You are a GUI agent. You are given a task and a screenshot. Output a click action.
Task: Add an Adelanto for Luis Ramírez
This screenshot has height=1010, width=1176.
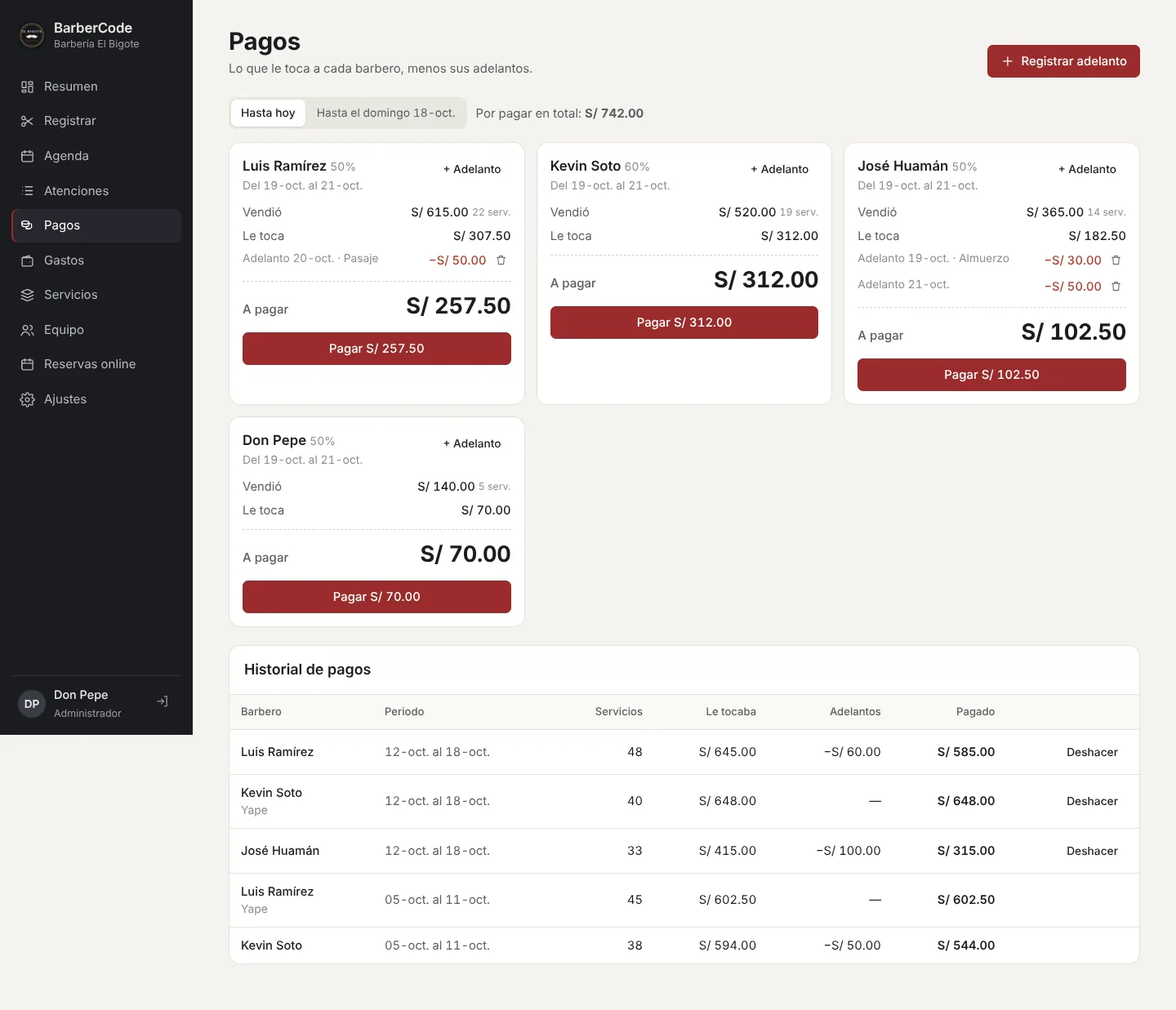tap(472, 169)
